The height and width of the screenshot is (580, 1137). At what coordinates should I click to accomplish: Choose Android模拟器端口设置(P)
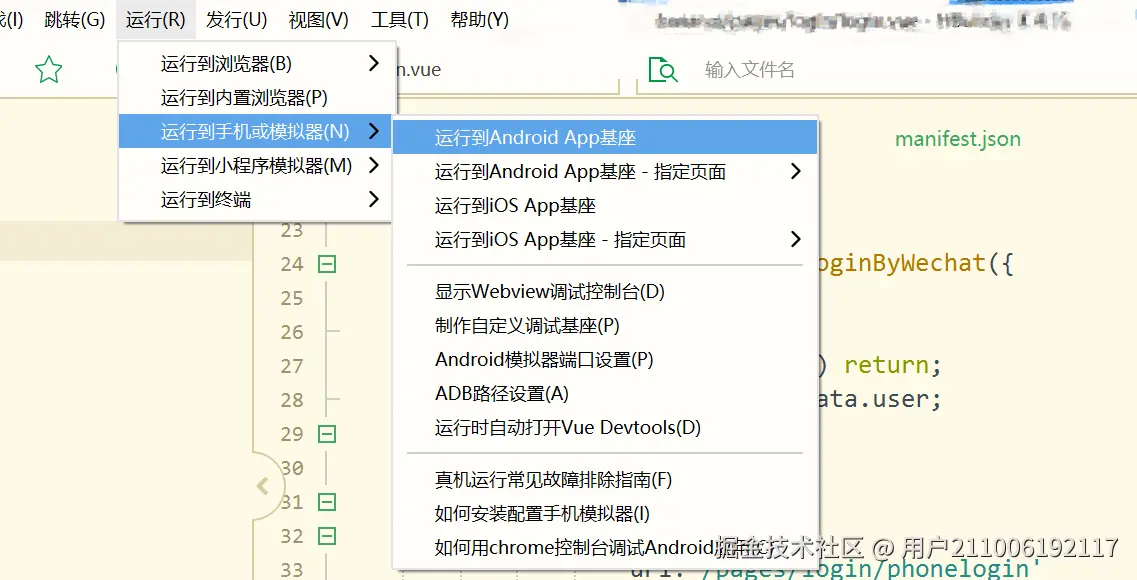pyautogui.click(x=605, y=360)
